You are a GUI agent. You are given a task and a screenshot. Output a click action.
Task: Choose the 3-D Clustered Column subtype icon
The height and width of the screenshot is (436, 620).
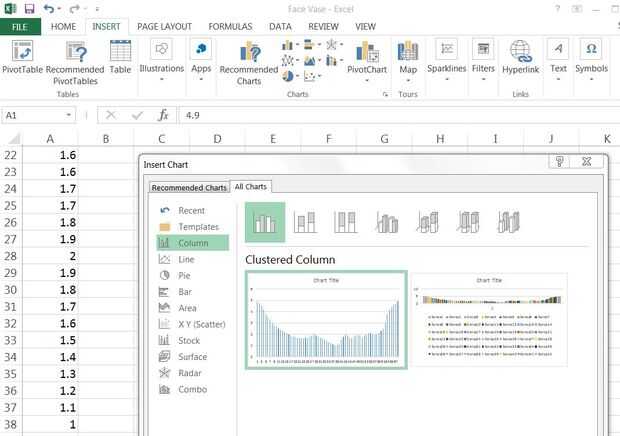[x=387, y=222]
